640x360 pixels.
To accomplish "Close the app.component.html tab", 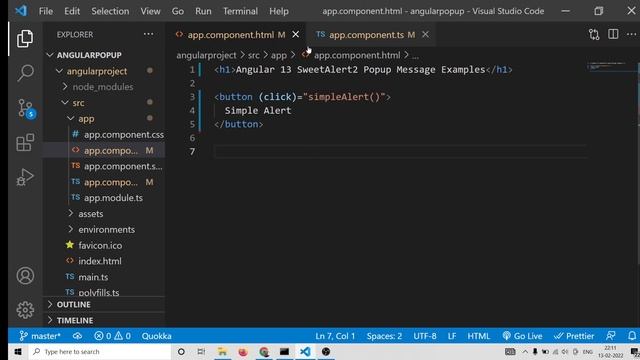I will tap(296, 35).
